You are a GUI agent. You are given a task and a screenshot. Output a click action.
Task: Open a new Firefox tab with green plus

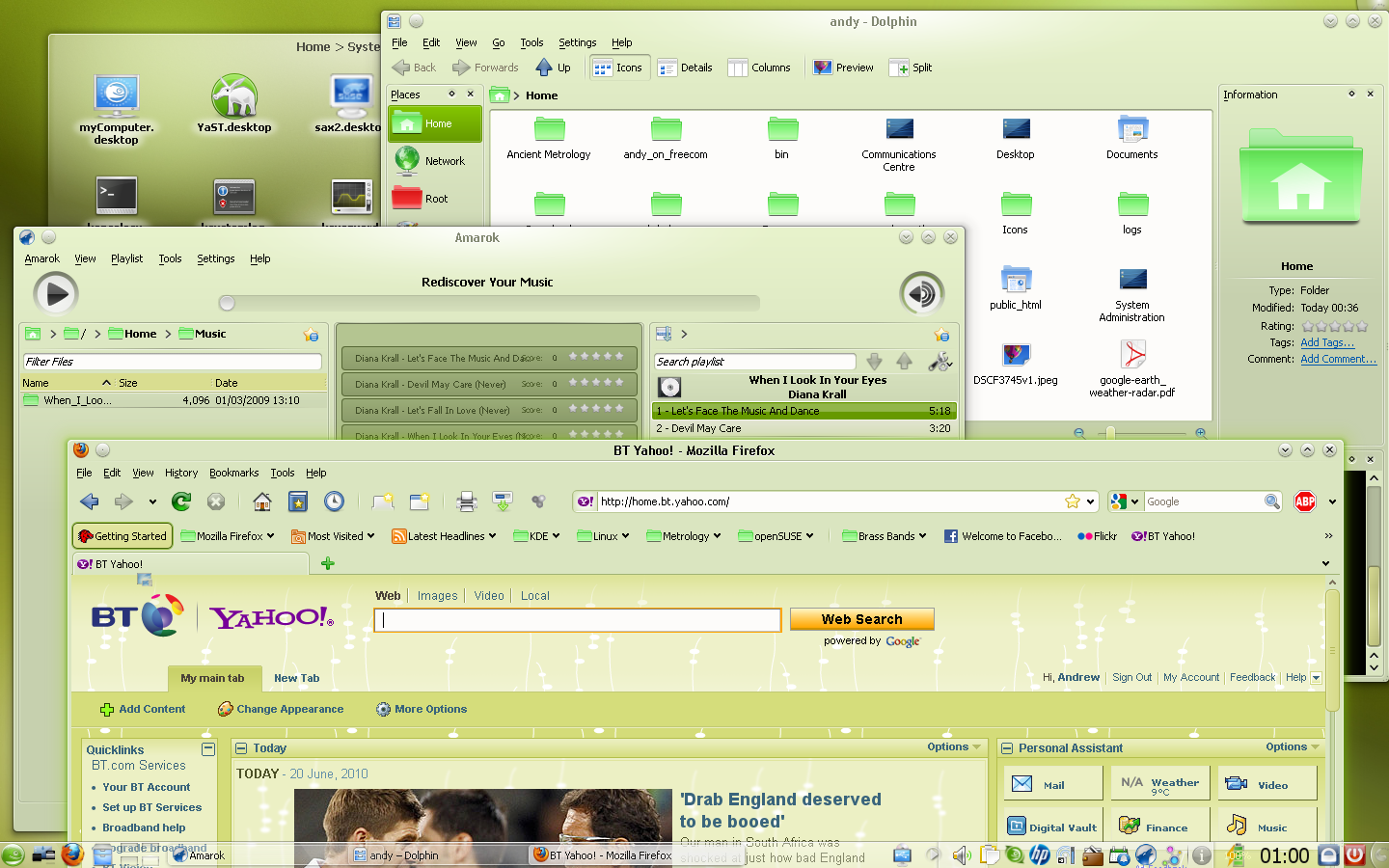(327, 563)
